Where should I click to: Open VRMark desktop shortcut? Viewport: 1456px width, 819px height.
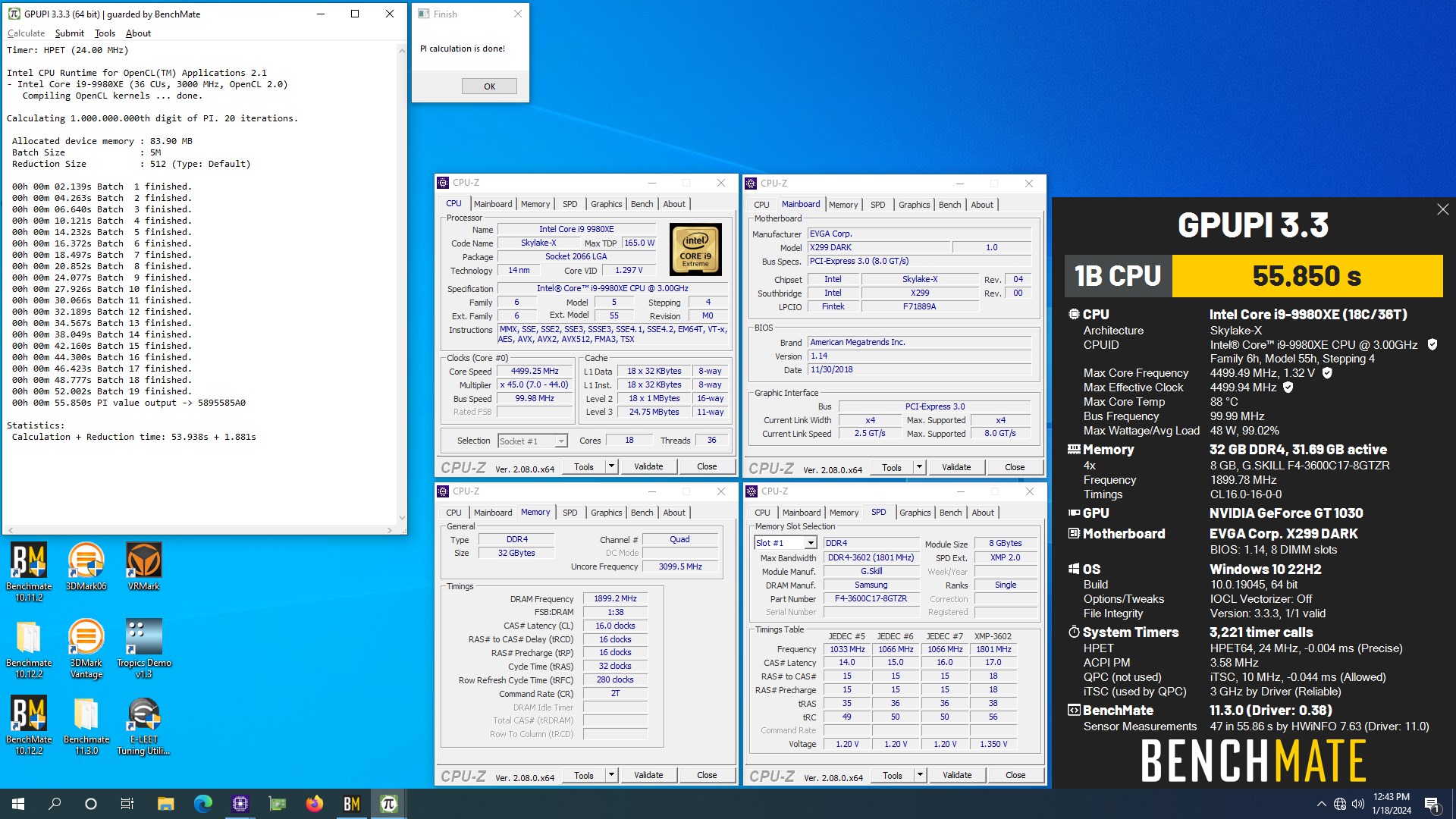[x=143, y=566]
